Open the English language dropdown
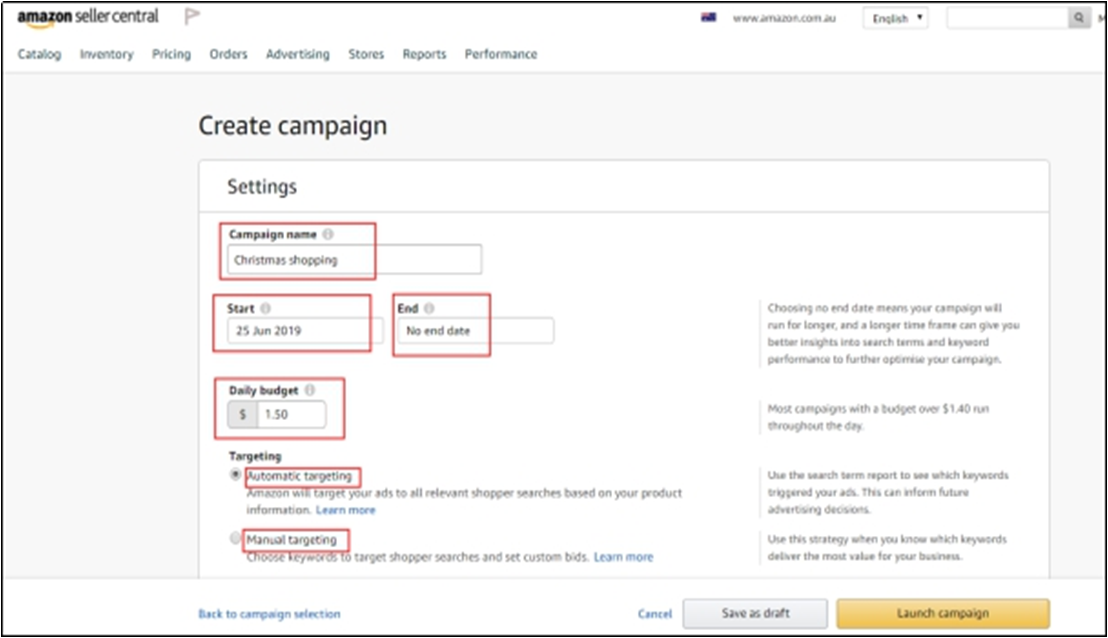 coord(895,18)
